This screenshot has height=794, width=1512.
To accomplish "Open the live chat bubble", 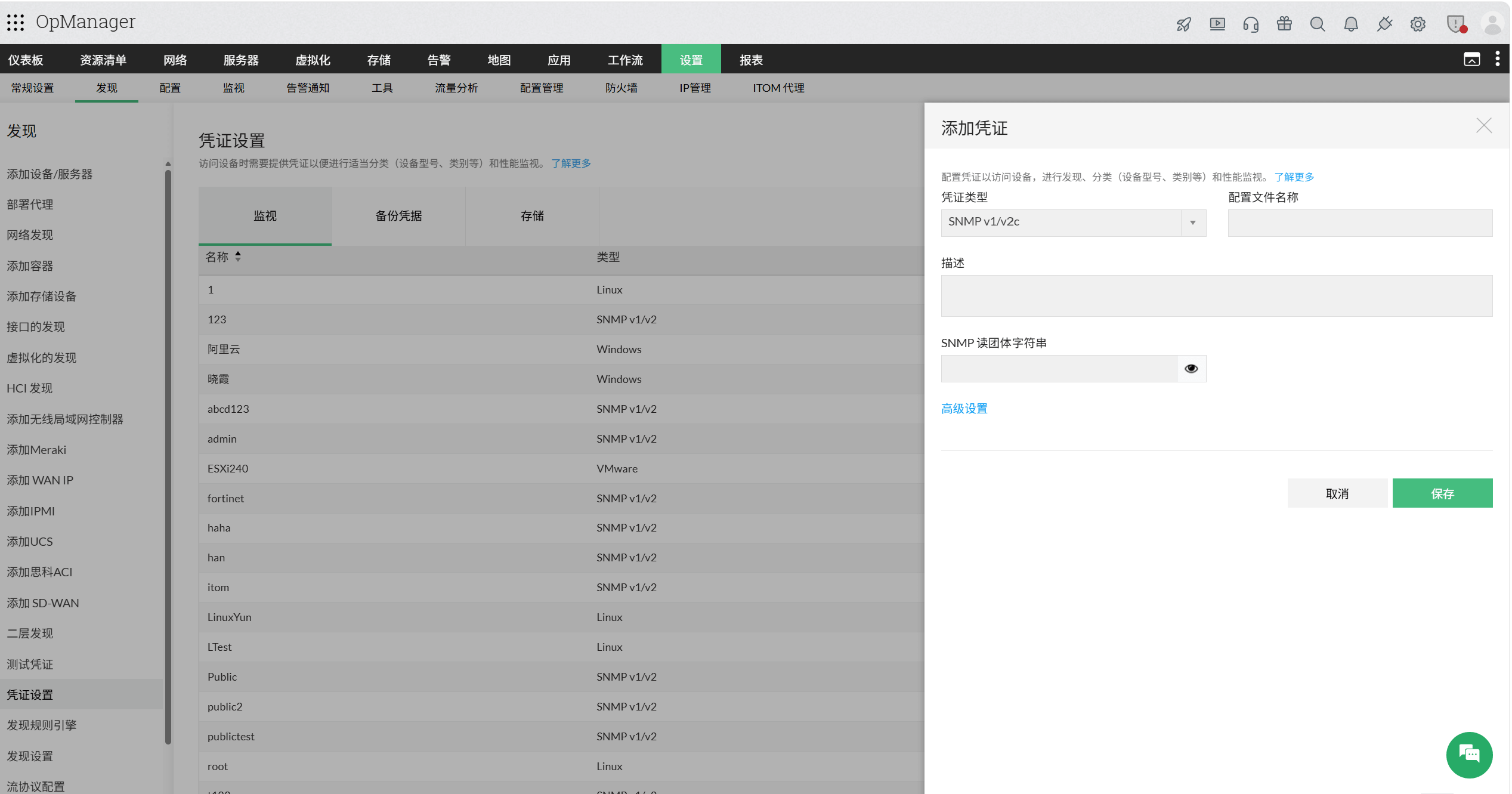I will [x=1469, y=755].
